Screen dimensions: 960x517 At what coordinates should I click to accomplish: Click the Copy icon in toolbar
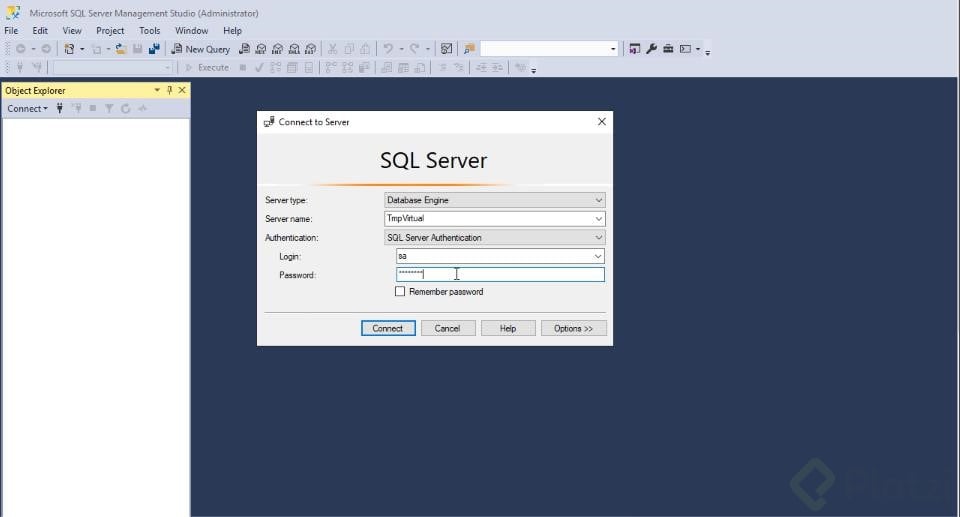point(349,49)
